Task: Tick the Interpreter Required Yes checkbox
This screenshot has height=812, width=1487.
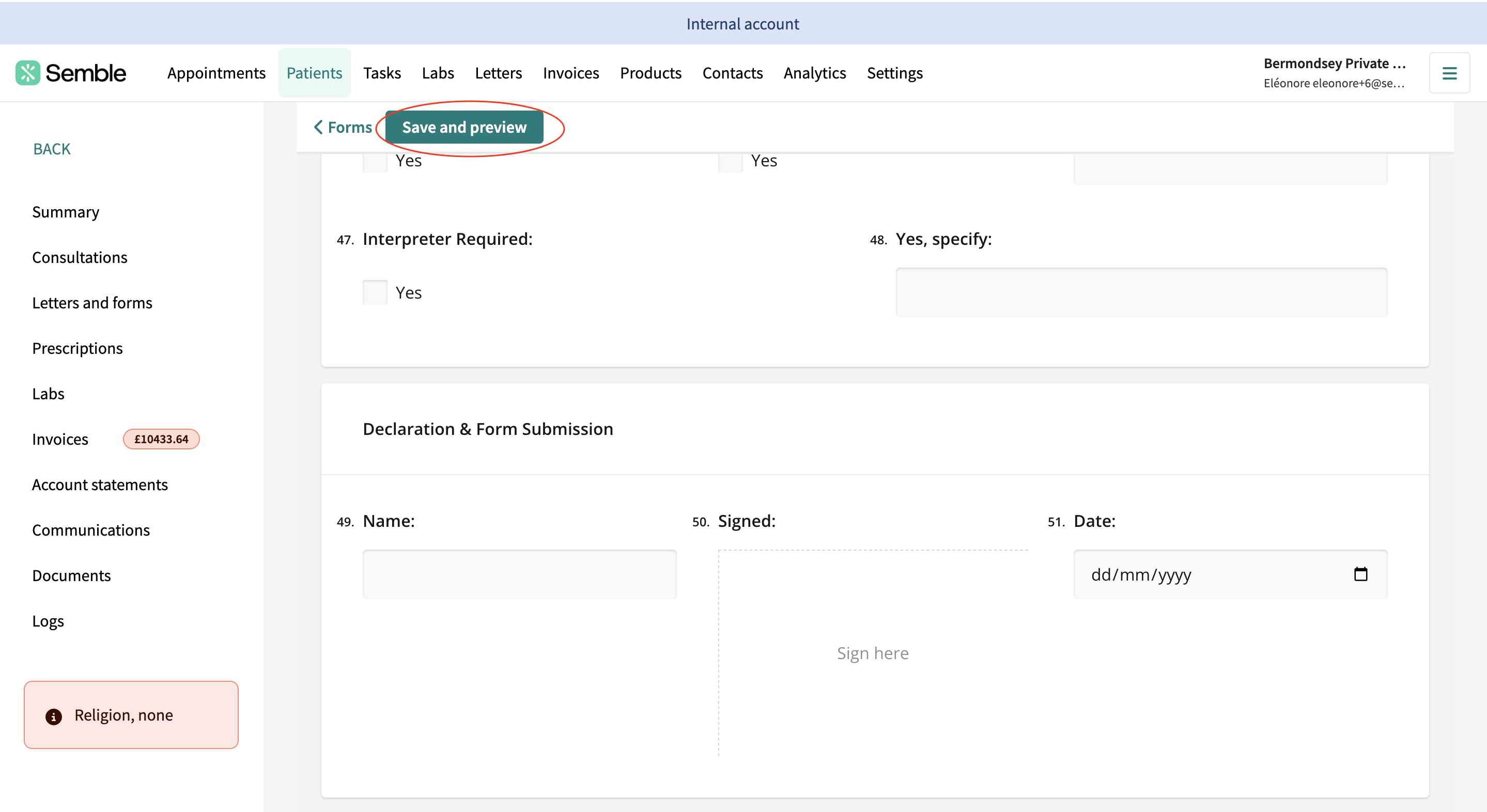Action: pyautogui.click(x=375, y=292)
